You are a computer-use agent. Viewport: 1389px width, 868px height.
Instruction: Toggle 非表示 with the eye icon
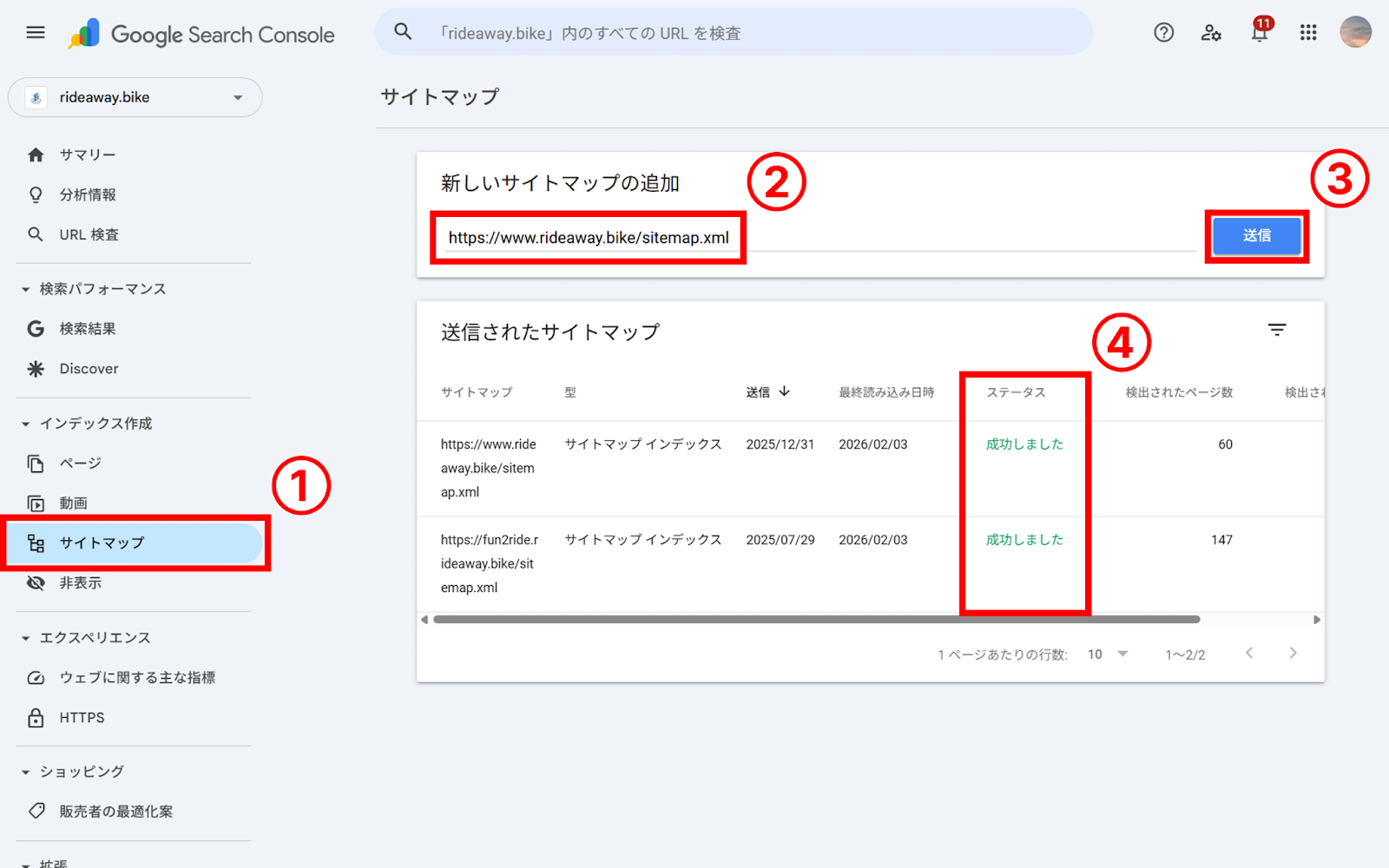pos(82,582)
